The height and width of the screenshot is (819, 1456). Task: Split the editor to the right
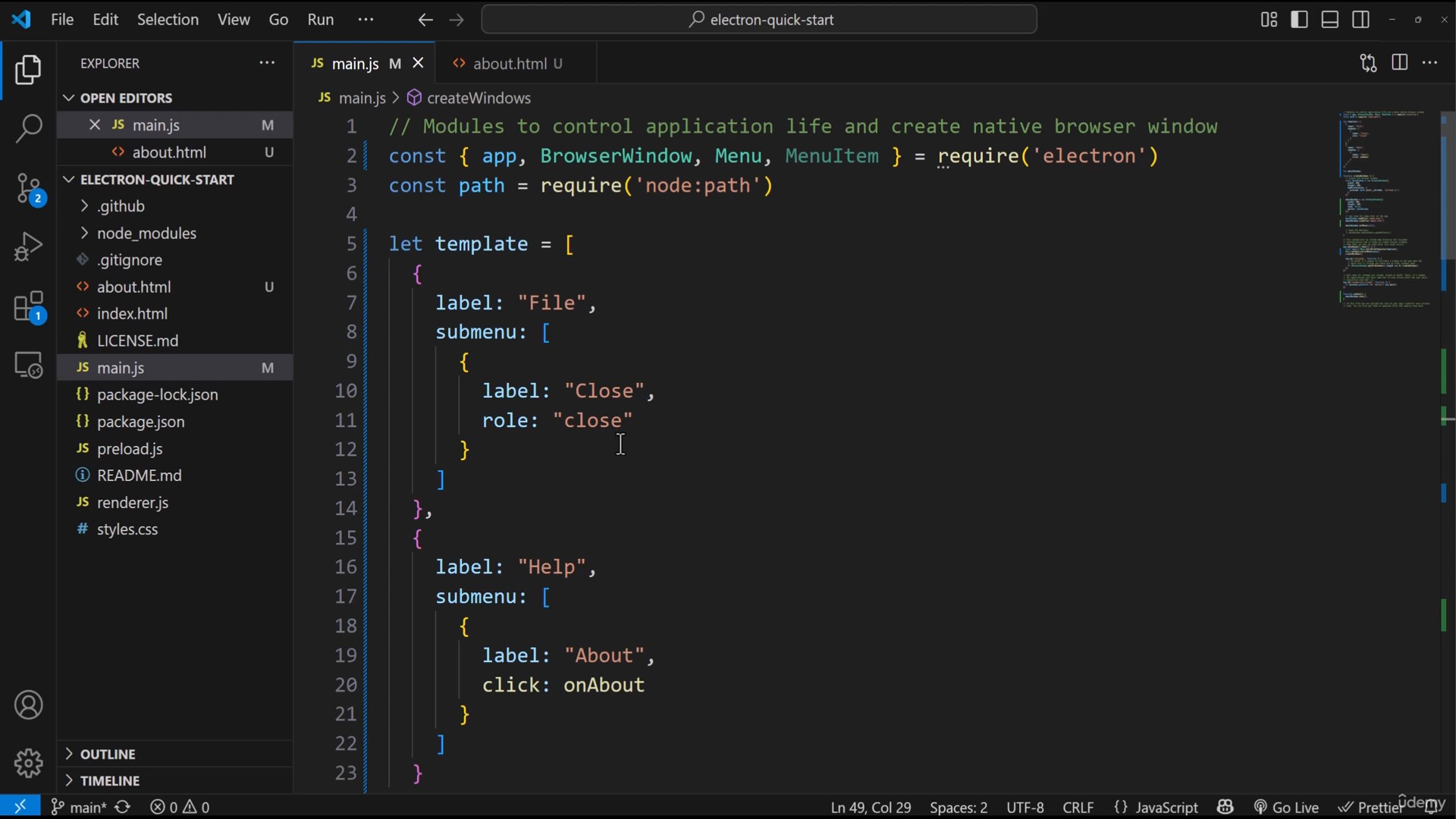[x=1400, y=63]
